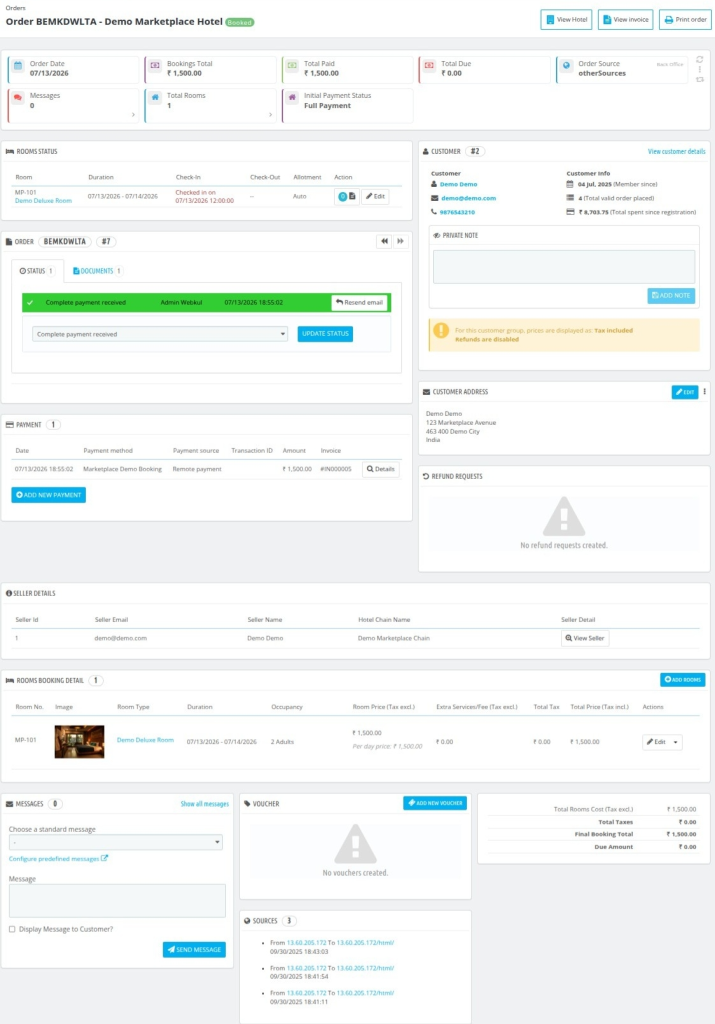Click the Demo Deluxe Room thumbnail image
This screenshot has width=715, height=1024.
[x=79, y=742]
